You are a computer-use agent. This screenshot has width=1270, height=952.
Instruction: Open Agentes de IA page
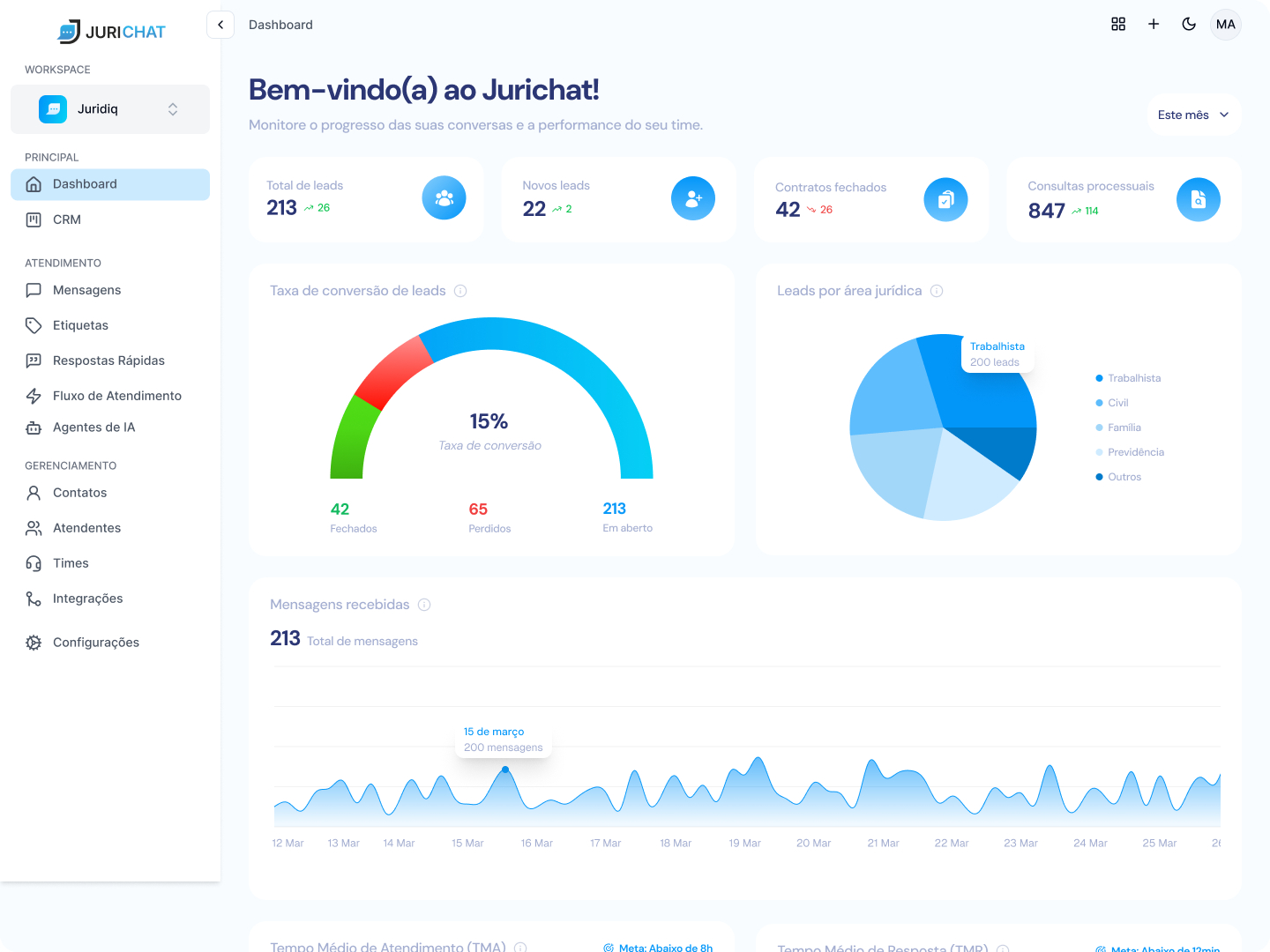[x=110, y=428]
